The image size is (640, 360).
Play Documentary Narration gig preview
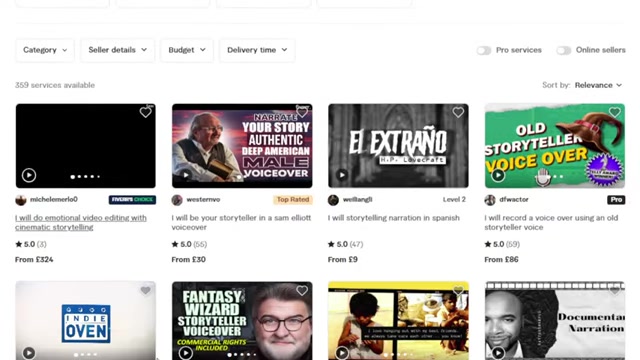498,353
